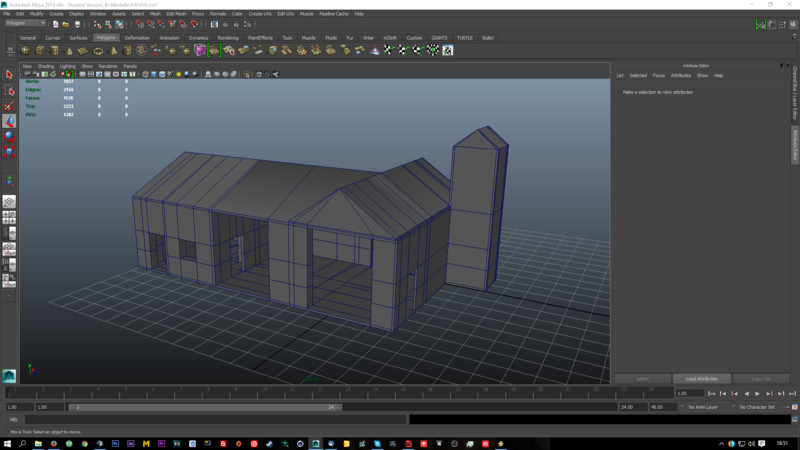The width and height of the screenshot is (800, 450).
Task: Click the purple cube shelf icon
Action: tap(200, 50)
